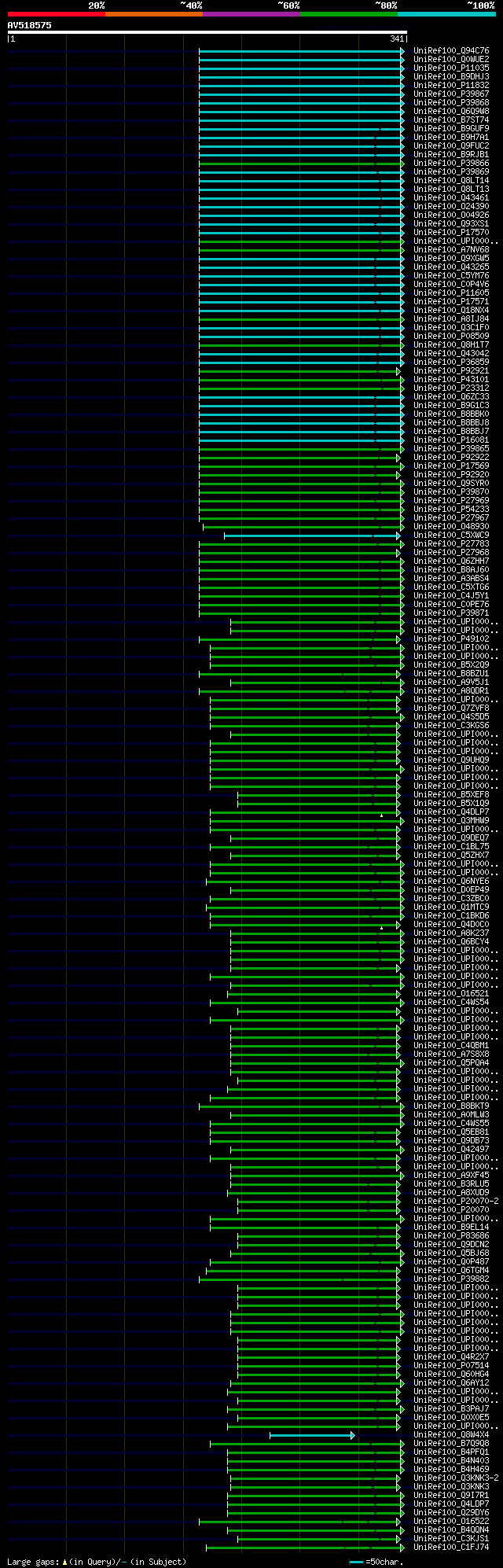Select the UniRef100_O48930 label
Image resolution: width=503 pixels, height=1568 pixels.
click(x=451, y=527)
